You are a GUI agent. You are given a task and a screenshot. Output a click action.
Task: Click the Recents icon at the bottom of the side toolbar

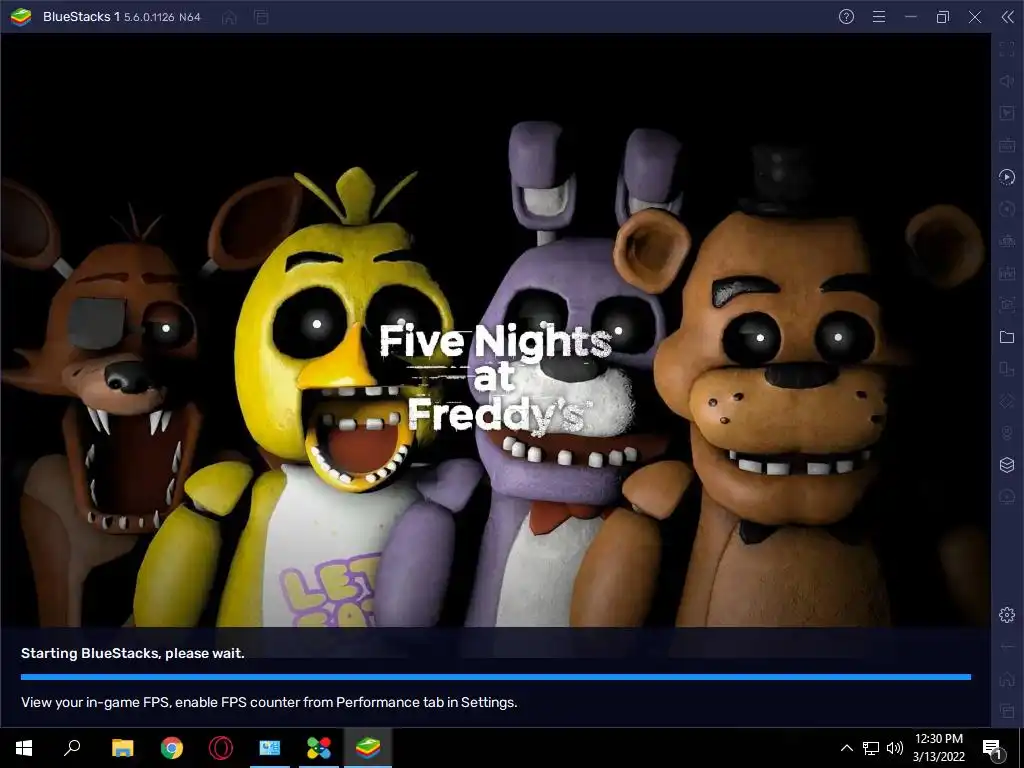pyautogui.click(x=1007, y=711)
